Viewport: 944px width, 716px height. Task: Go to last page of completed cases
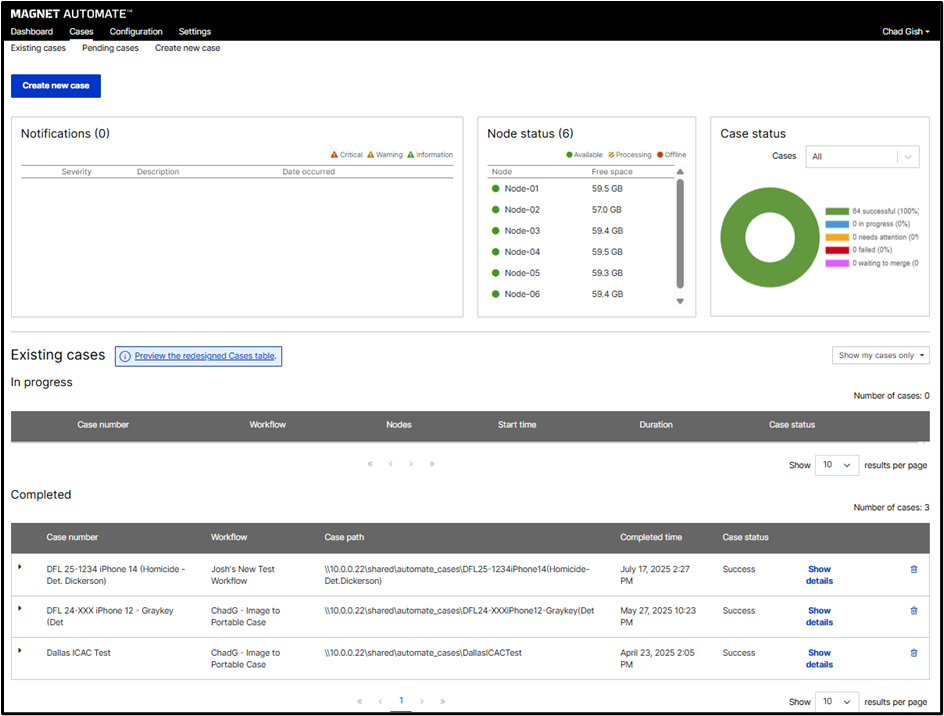coord(443,702)
